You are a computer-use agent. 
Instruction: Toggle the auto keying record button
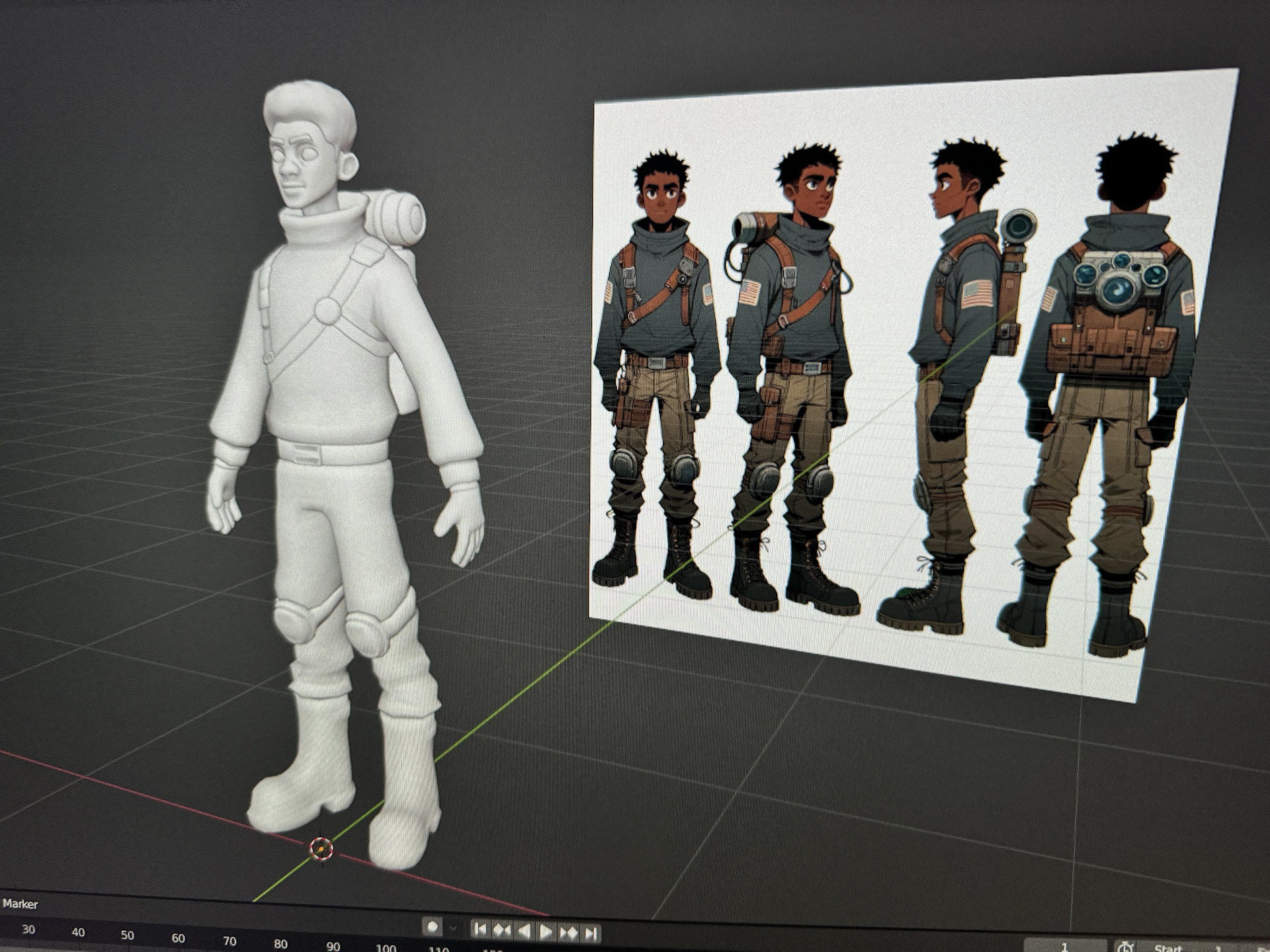pyautogui.click(x=432, y=927)
